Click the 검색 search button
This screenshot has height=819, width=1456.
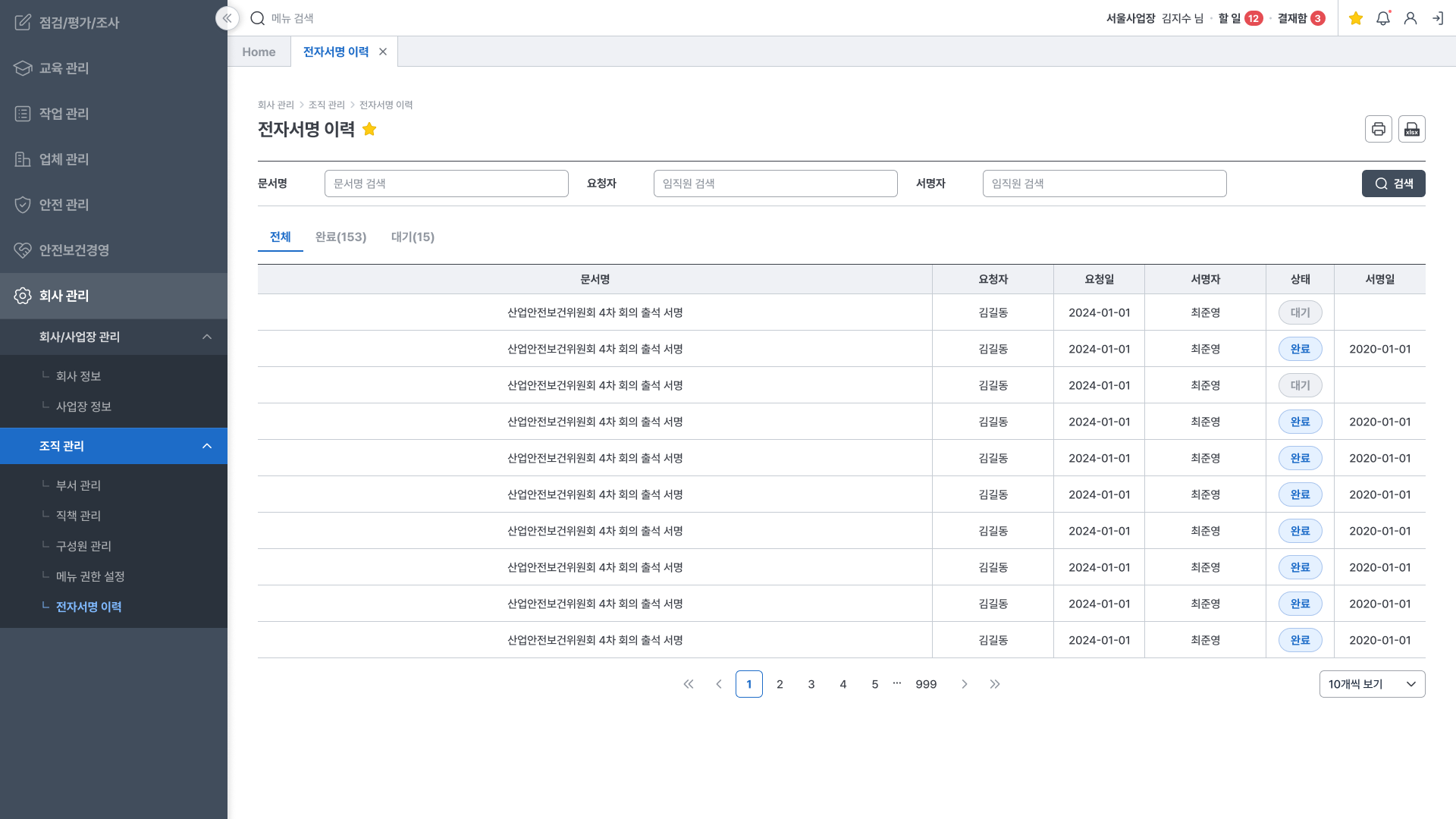coord(1393,184)
